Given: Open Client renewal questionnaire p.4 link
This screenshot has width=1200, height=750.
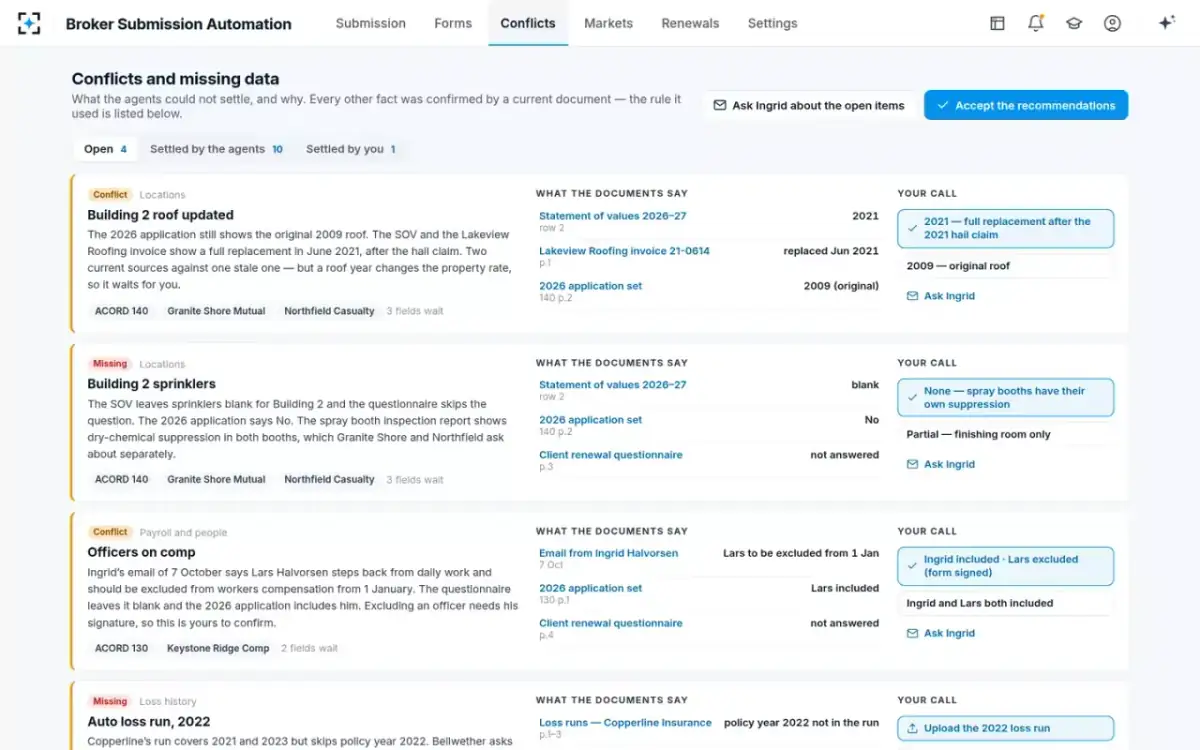Looking at the screenshot, I should (611, 623).
